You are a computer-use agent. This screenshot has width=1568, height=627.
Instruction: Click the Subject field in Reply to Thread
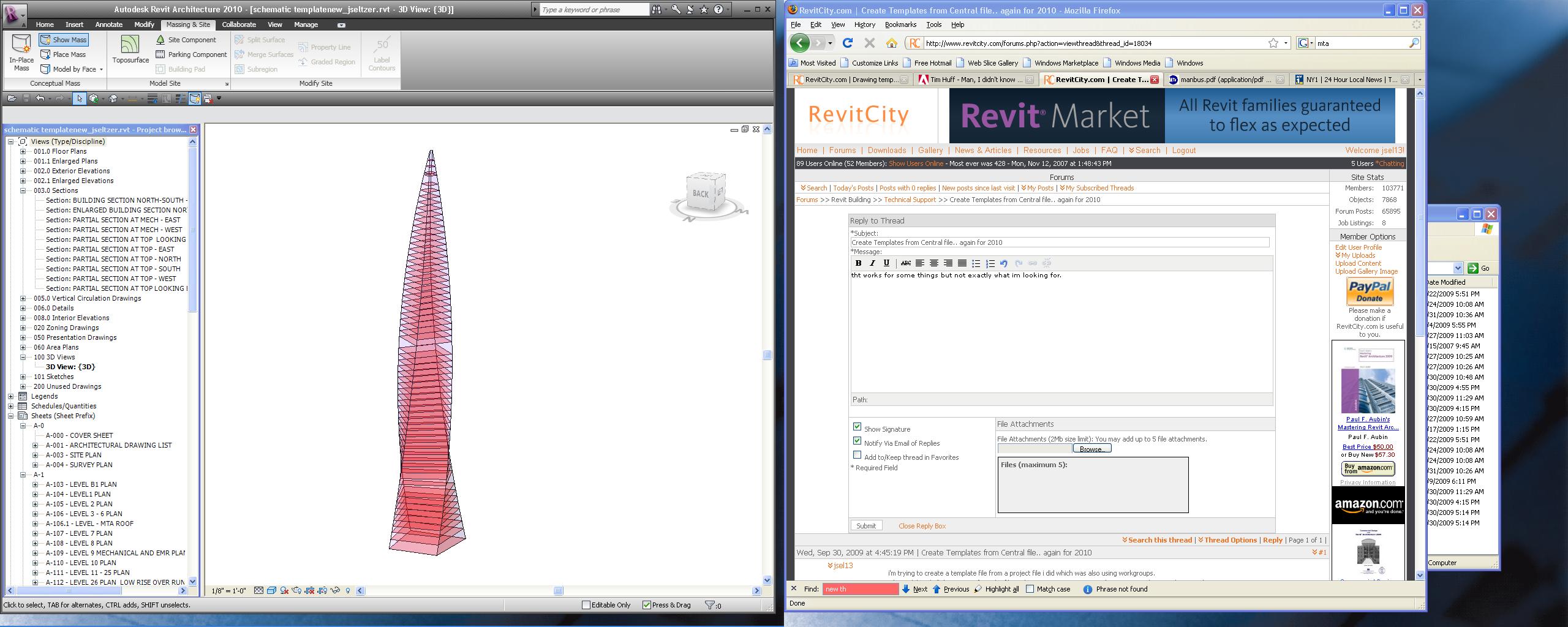pos(1060,242)
